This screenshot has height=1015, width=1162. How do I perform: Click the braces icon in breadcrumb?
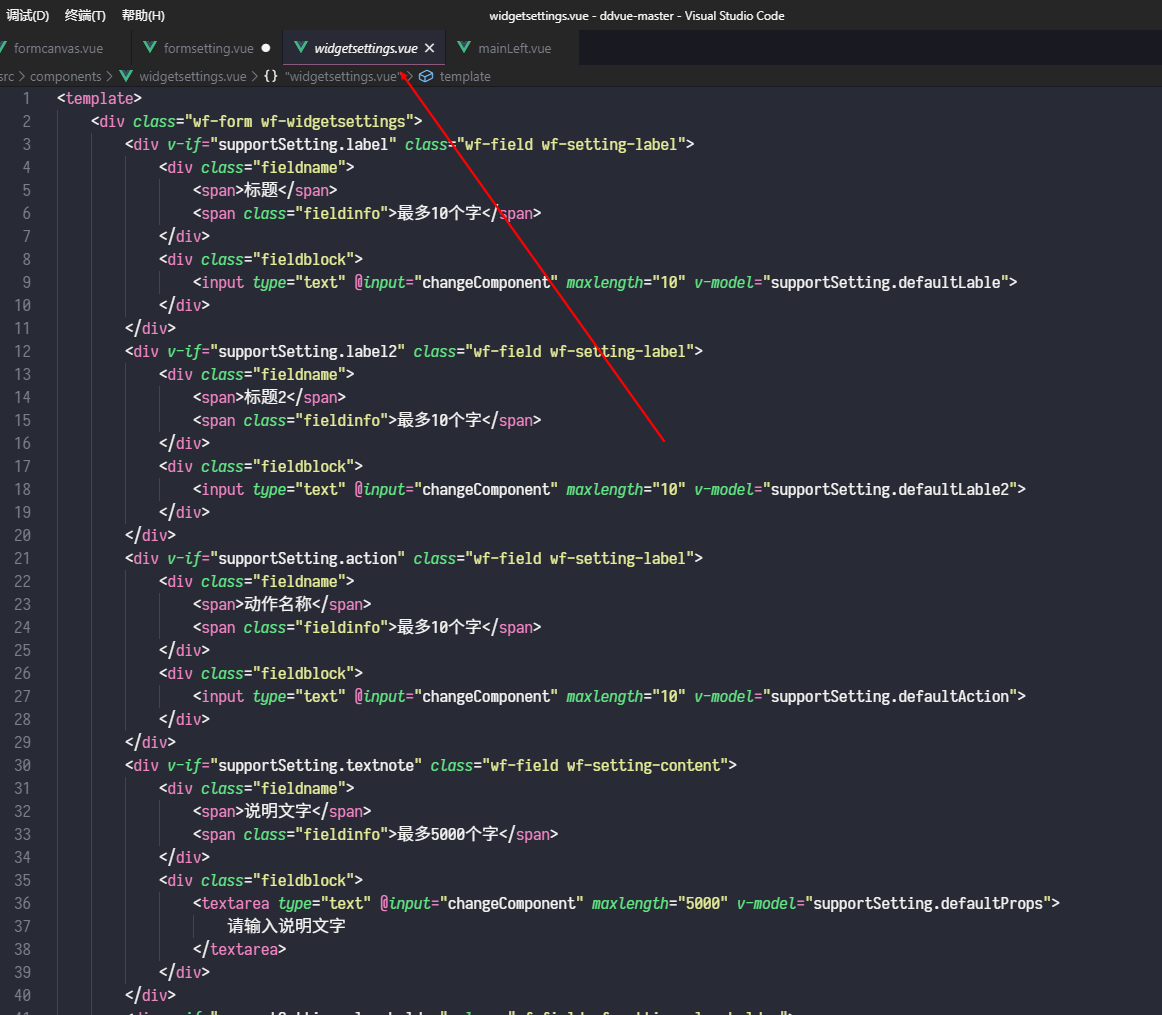tap(270, 76)
